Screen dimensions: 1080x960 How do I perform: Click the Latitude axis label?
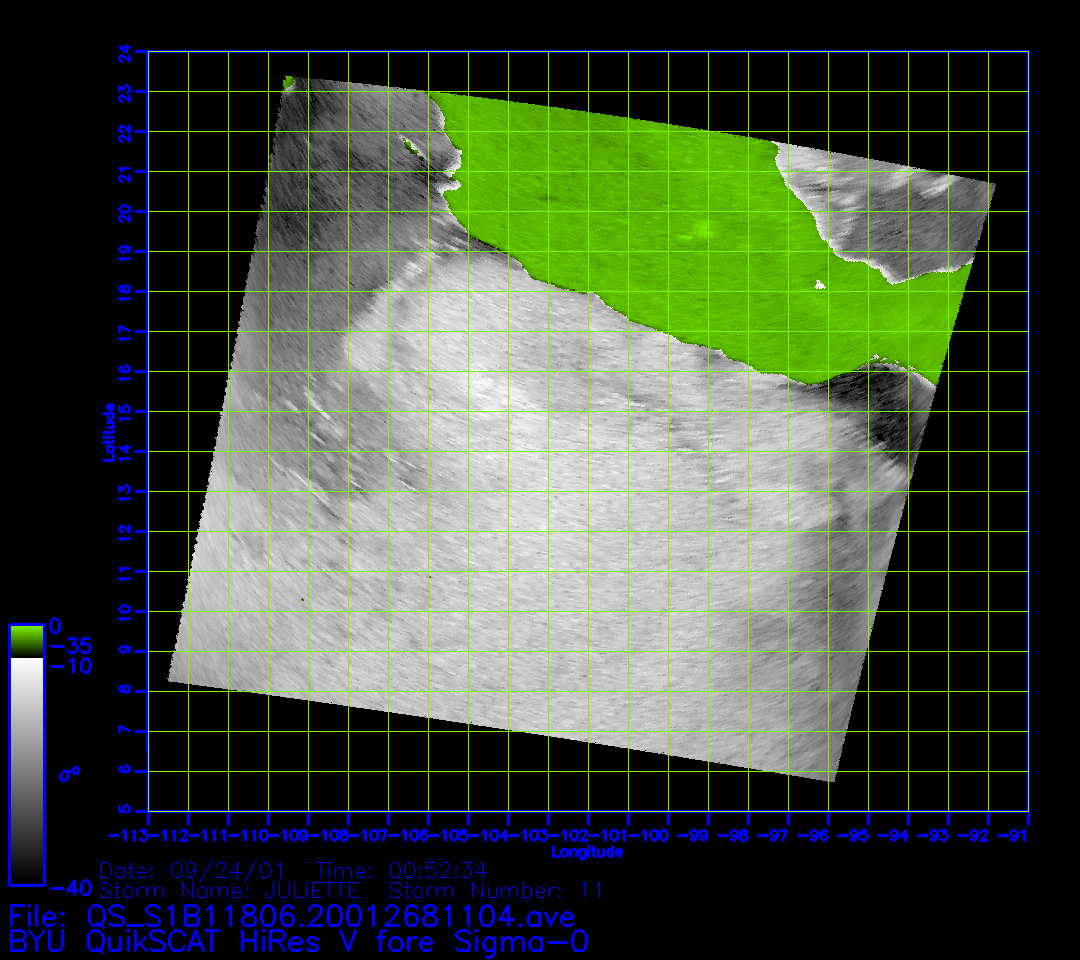coord(109,431)
